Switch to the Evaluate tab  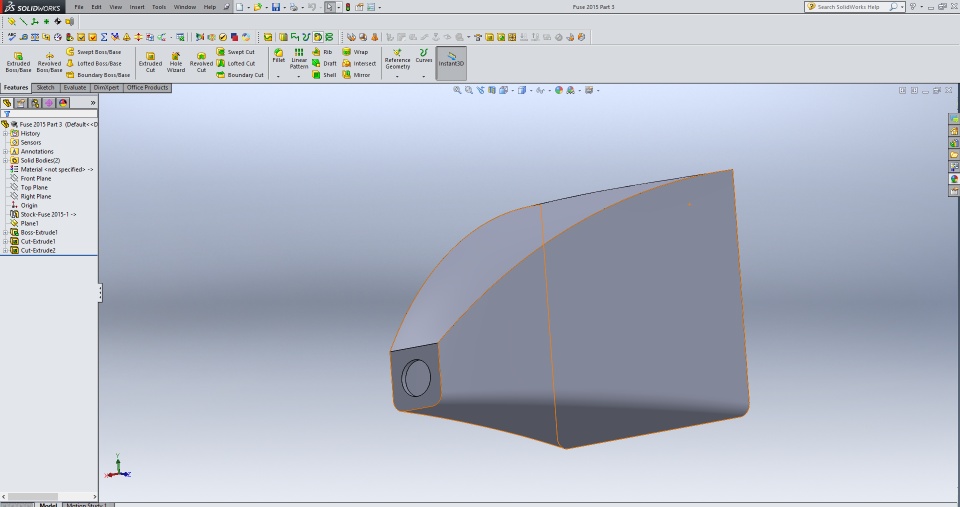(x=75, y=88)
